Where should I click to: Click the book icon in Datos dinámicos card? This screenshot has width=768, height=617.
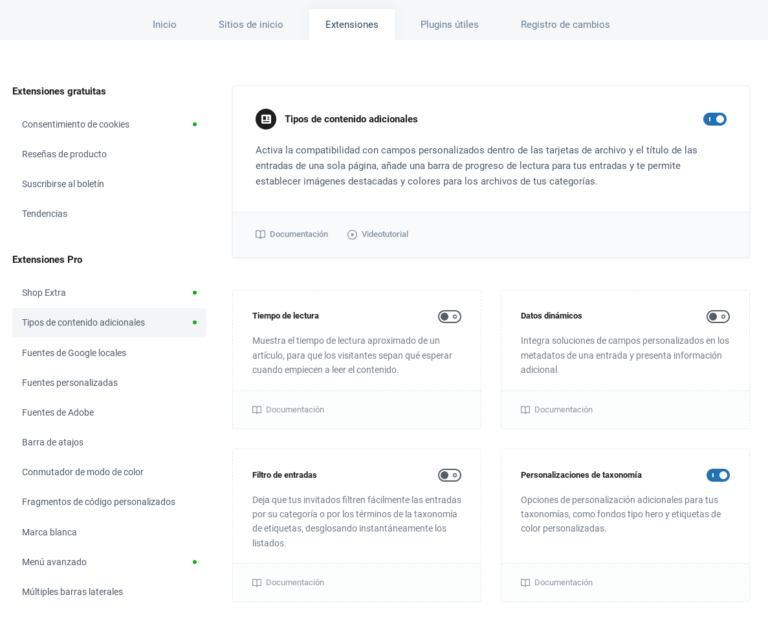tap(525, 409)
